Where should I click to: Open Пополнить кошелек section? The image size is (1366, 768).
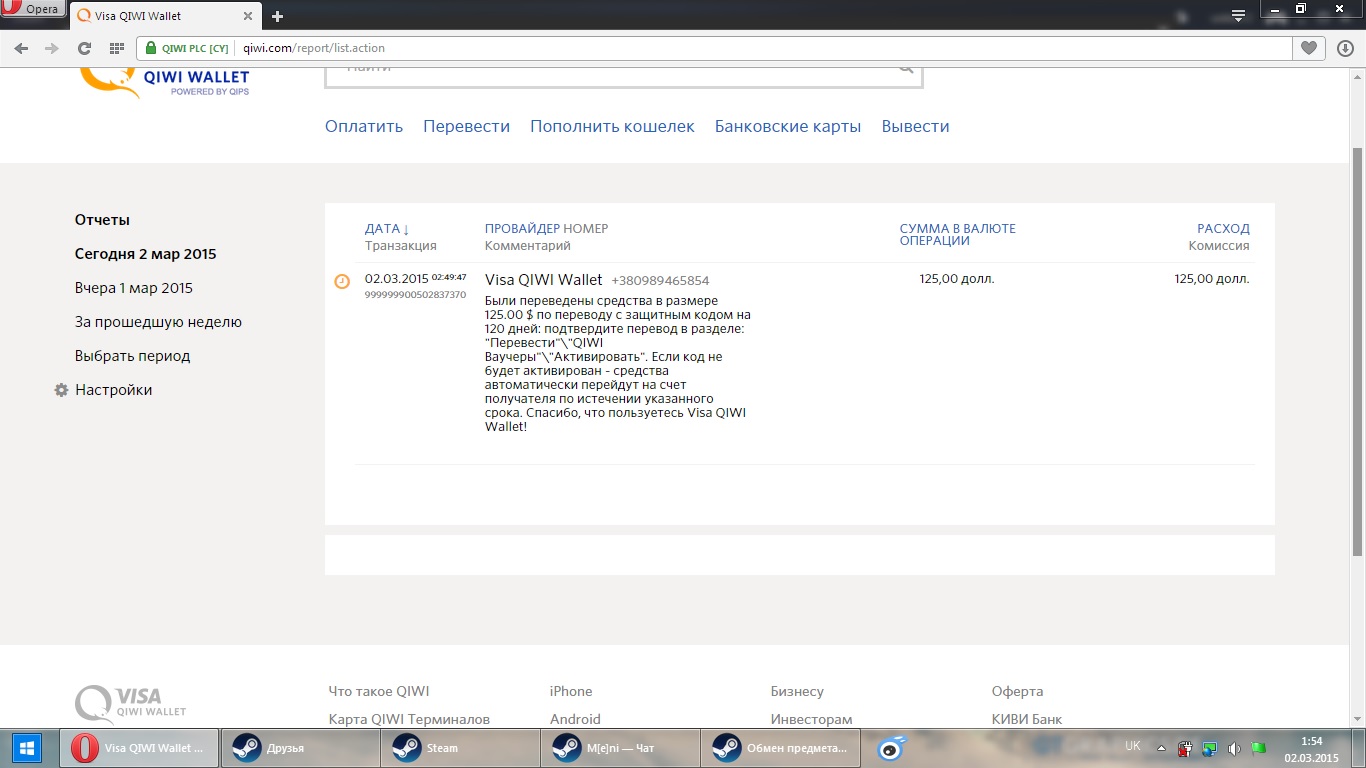(612, 126)
